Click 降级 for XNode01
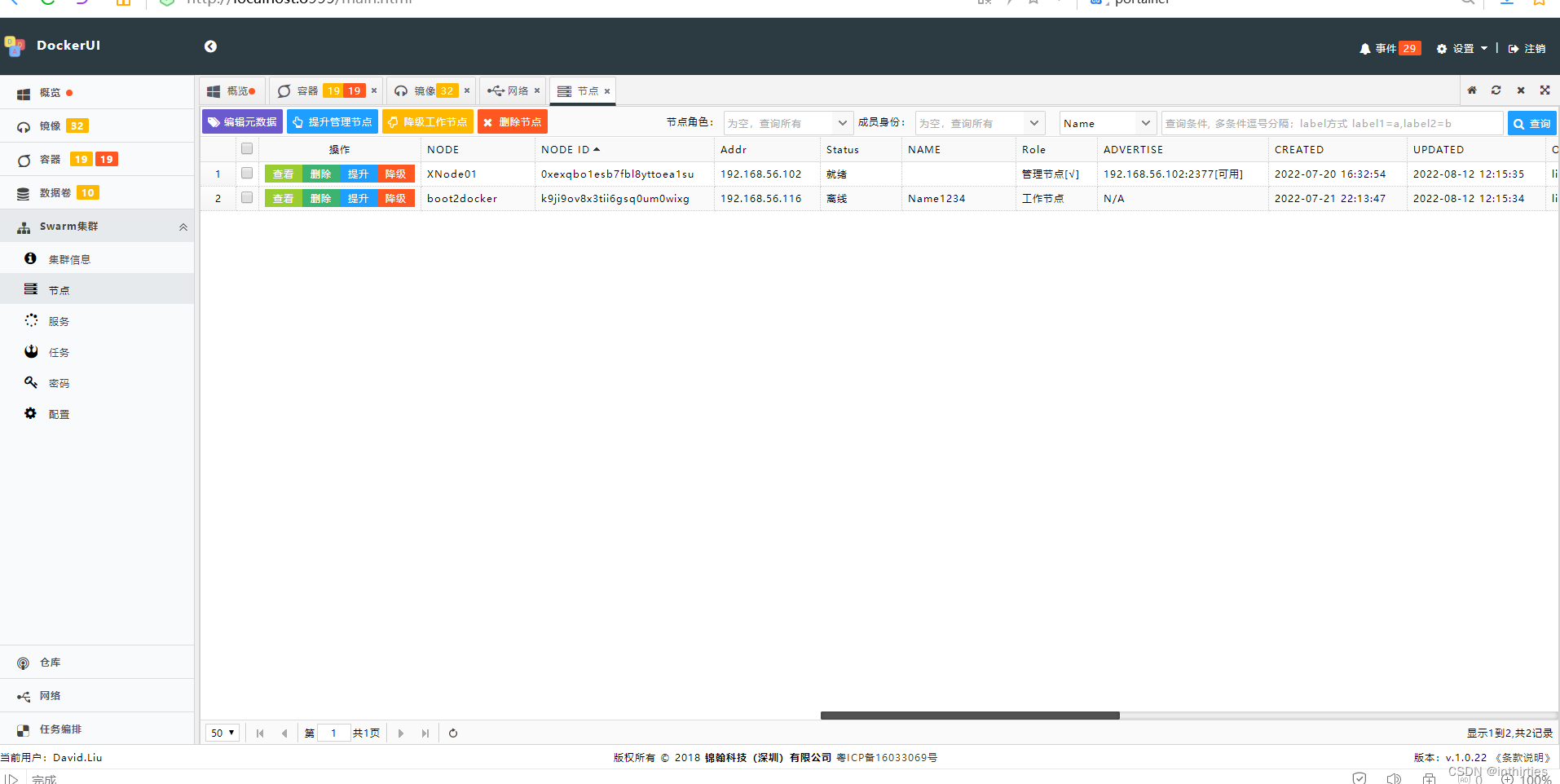The height and width of the screenshot is (784, 1560). point(396,174)
